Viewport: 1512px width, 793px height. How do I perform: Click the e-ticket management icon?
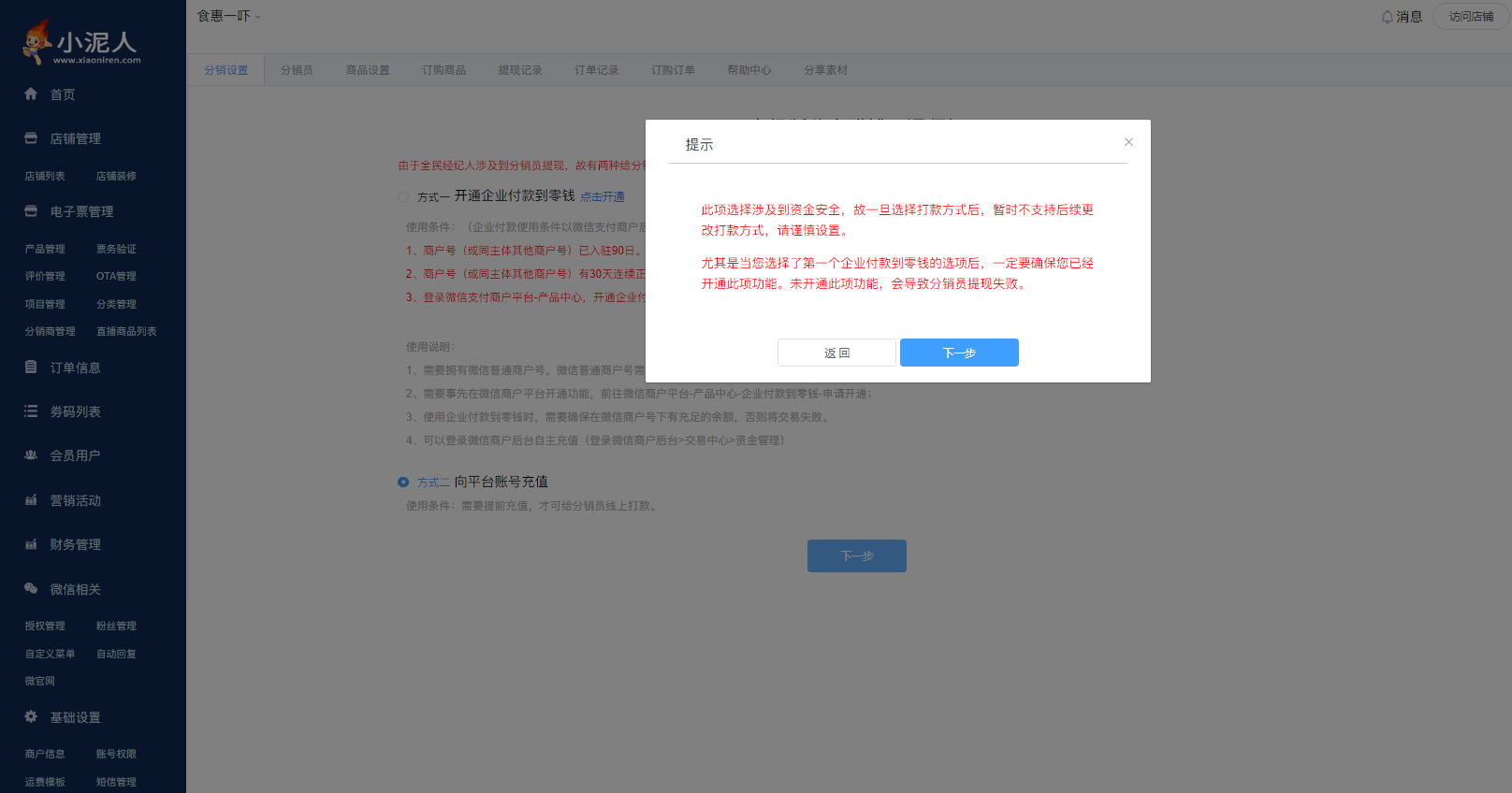[31, 211]
